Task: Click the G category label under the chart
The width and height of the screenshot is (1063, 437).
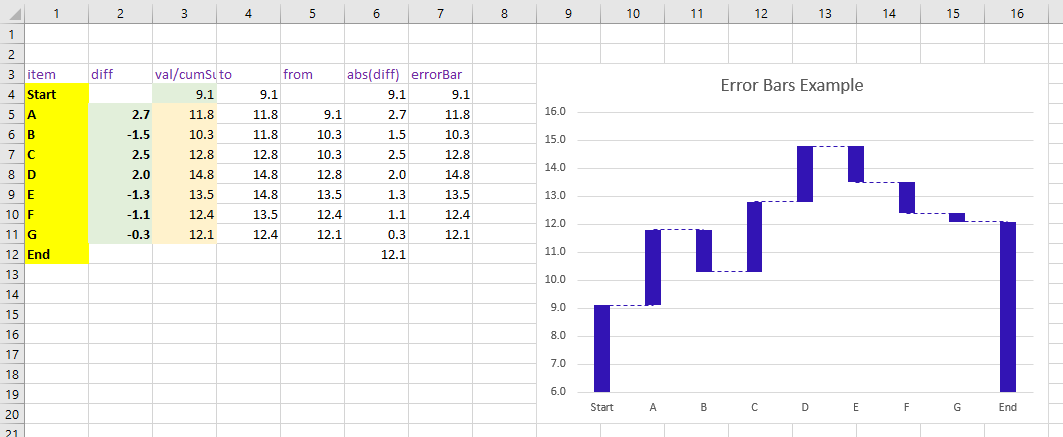Action: [957, 407]
